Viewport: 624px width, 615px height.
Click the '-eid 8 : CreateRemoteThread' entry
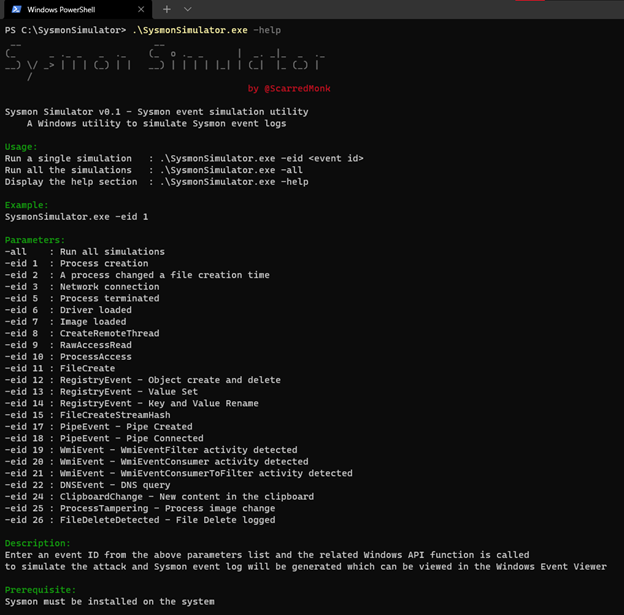click(82, 333)
